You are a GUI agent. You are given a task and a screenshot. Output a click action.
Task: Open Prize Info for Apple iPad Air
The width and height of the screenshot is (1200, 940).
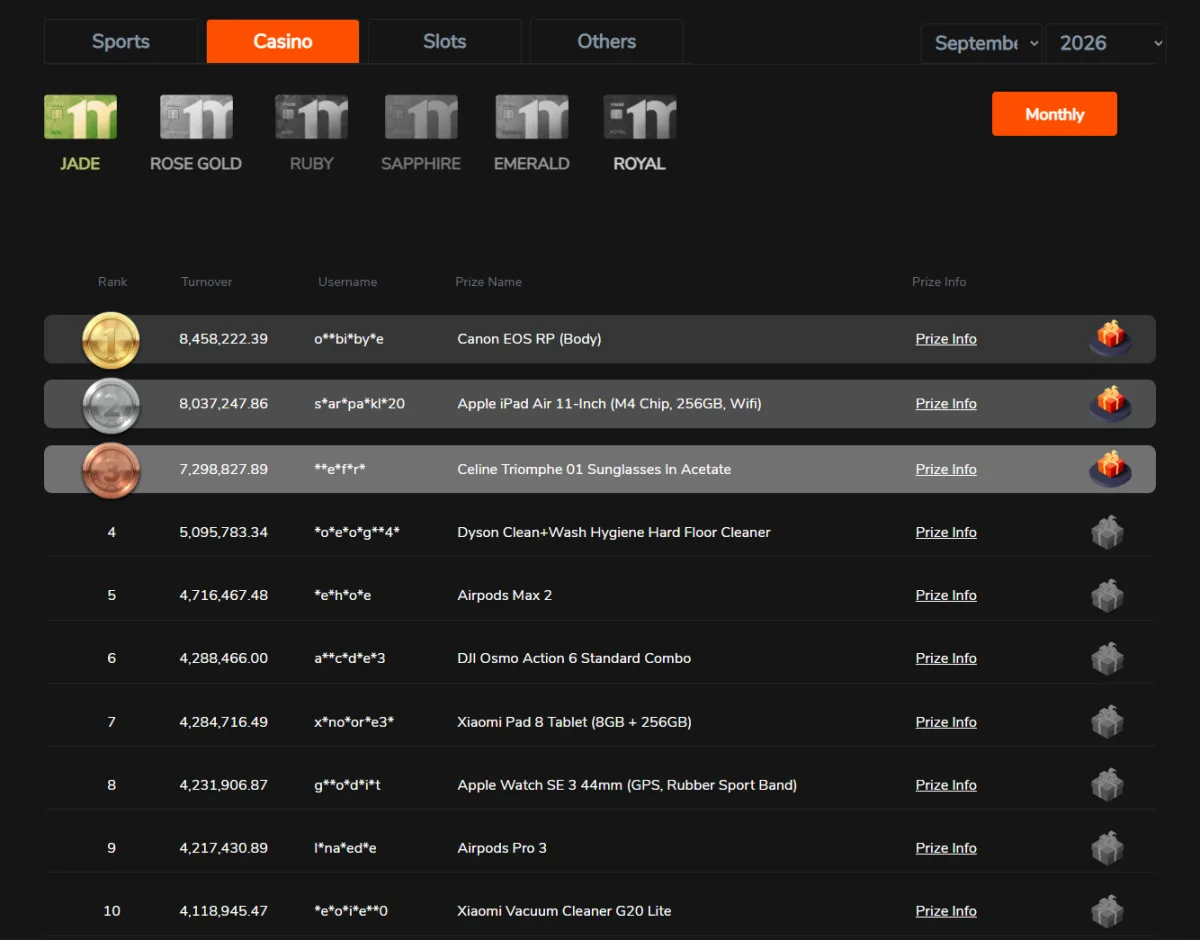click(x=946, y=404)
